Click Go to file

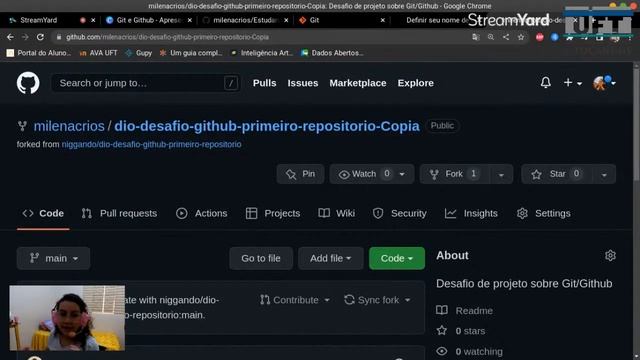click(261, 258)
